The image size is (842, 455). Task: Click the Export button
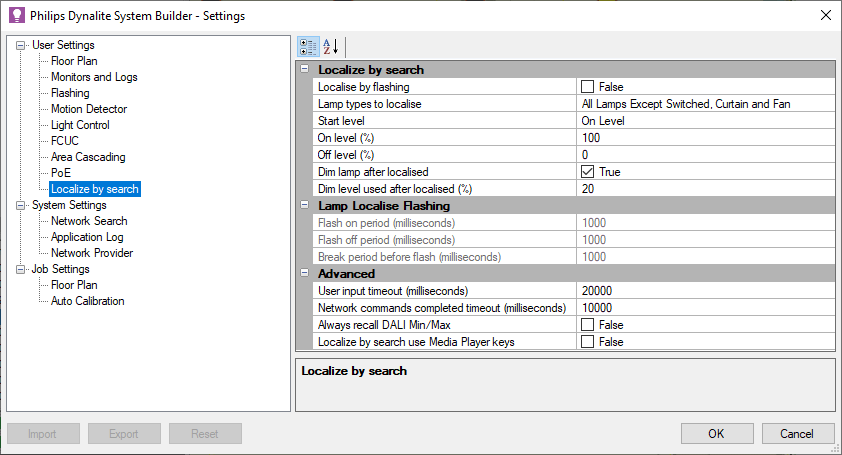click(x=124, y=434)
